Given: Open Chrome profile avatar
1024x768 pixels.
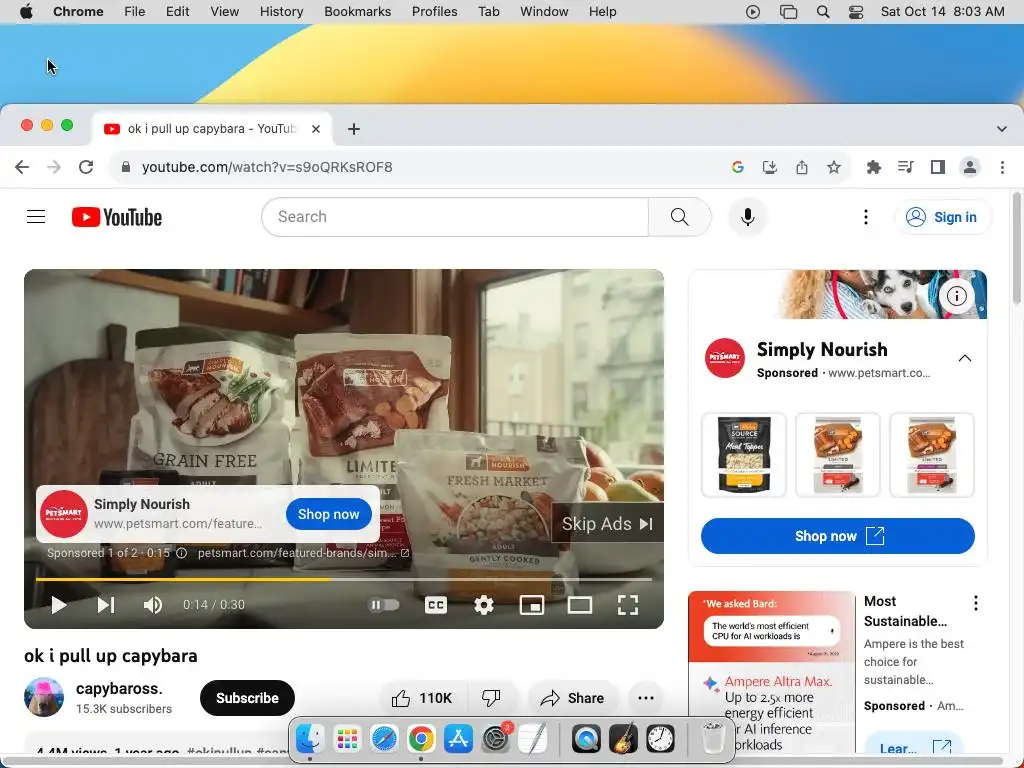Looking at the screenshot, I should point(970,167).
